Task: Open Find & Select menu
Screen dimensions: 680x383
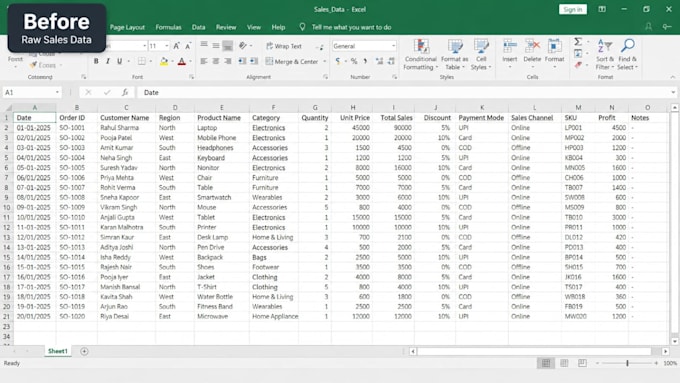Action: tap(628, 54)
